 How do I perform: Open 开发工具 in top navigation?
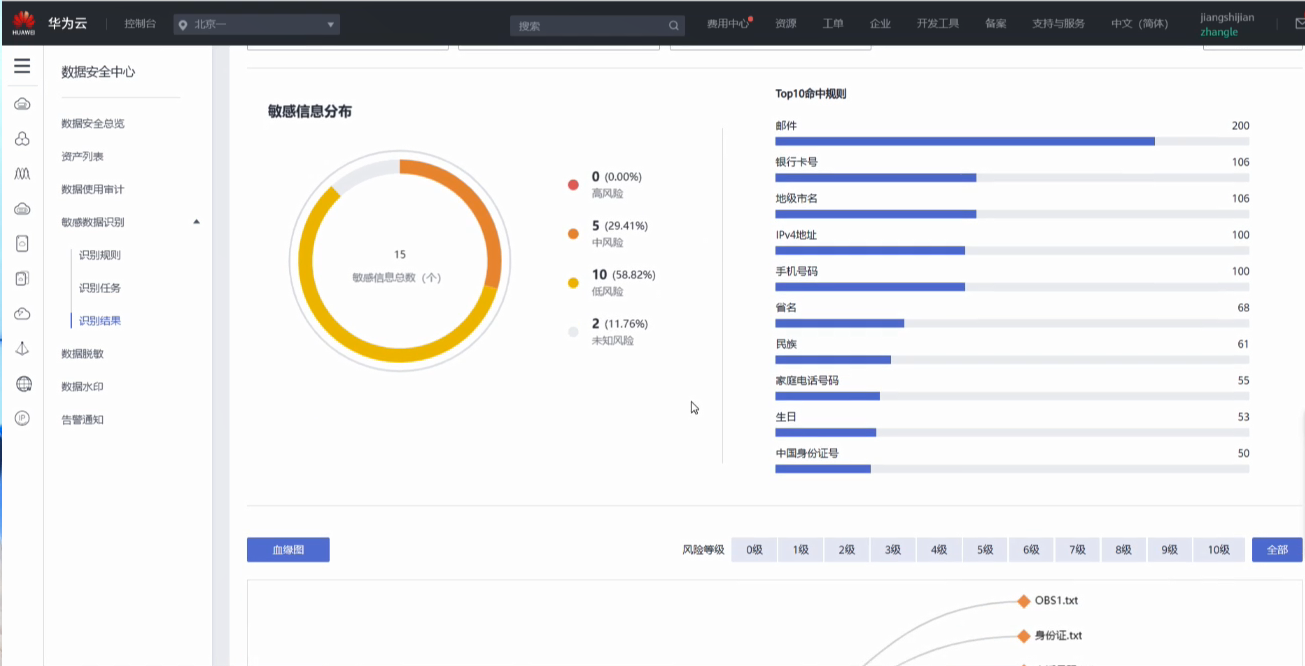938,24
